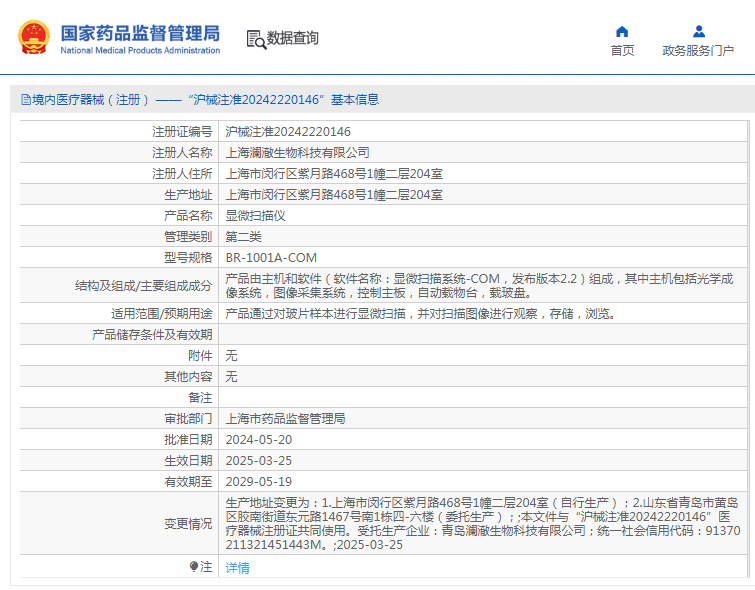The image size is (755, 590).
Task: Click the 适用范围/预期用途 description text
Action: click(x=420, y=314)
